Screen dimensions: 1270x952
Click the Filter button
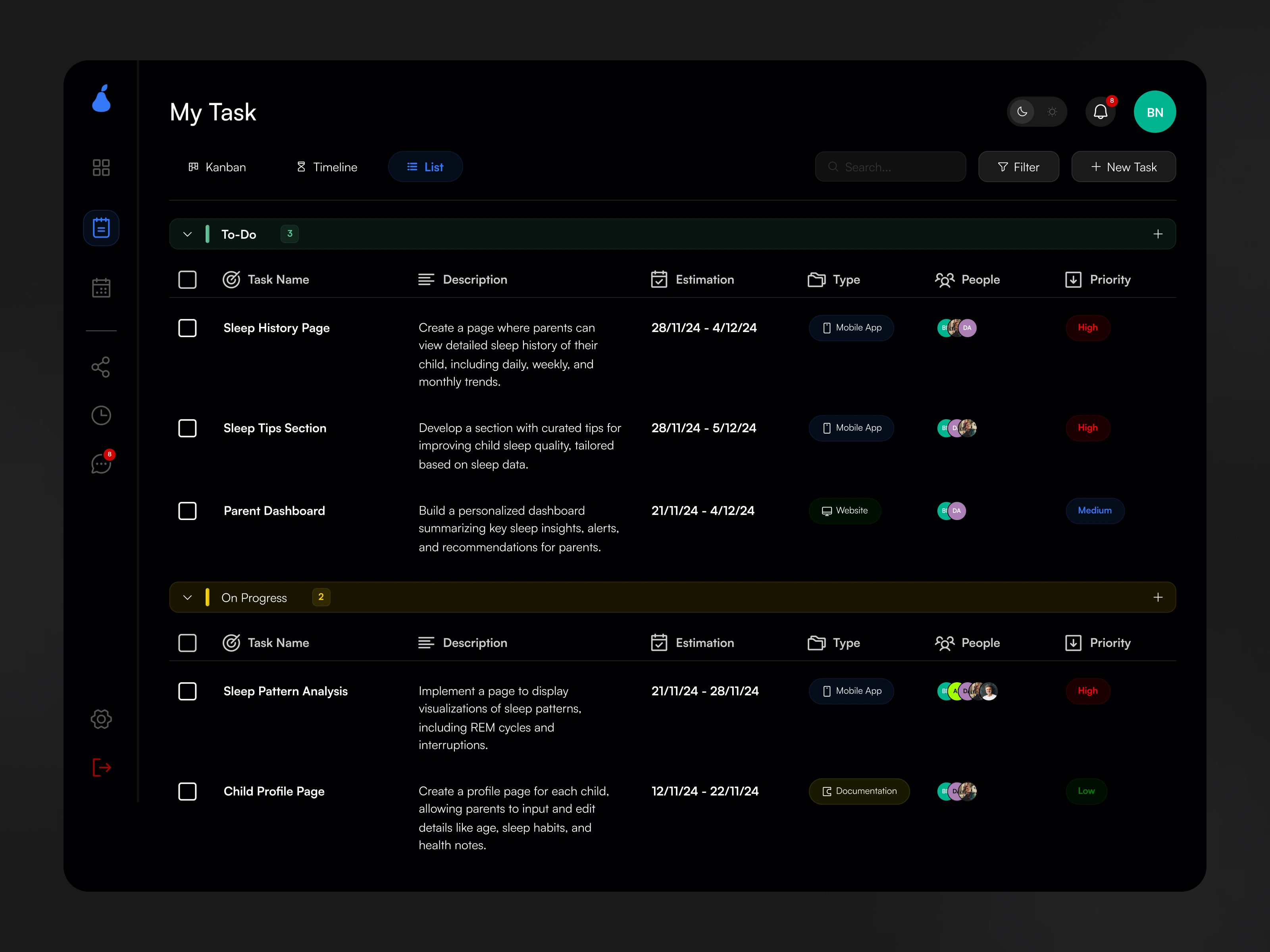tap(1018, 167)
